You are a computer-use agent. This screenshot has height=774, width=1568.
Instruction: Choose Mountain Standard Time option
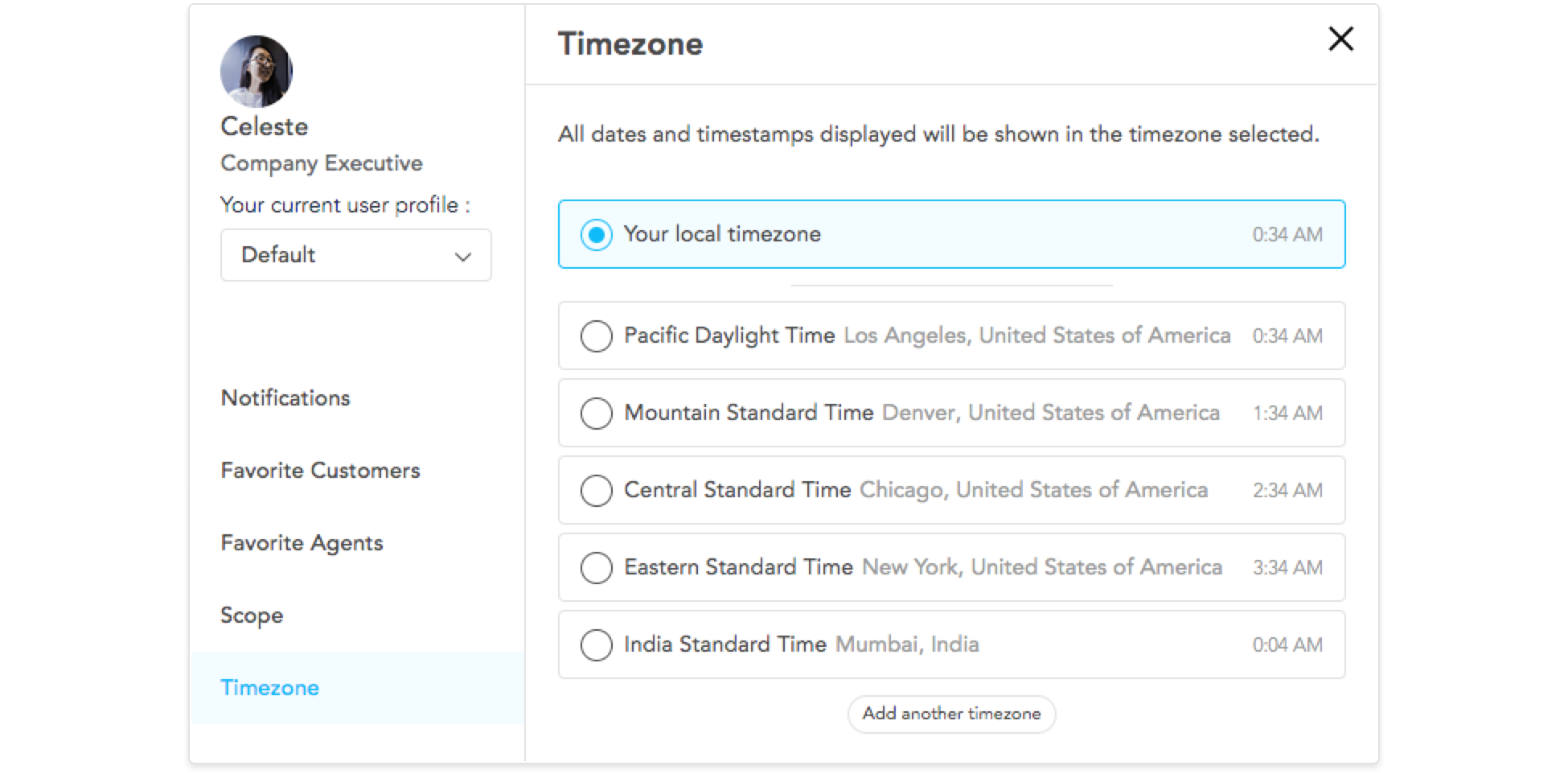[951, 413]
